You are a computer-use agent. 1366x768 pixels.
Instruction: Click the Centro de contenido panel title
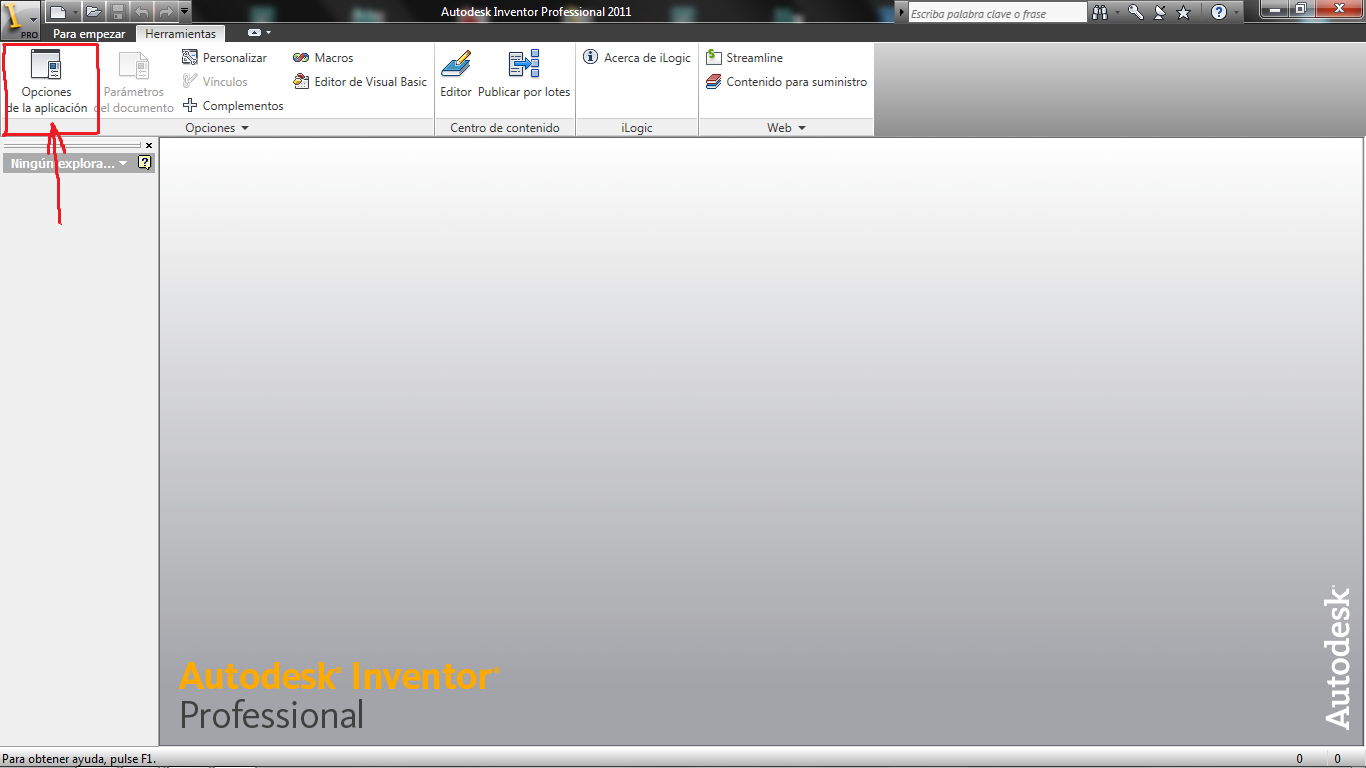tap(505, 128)
